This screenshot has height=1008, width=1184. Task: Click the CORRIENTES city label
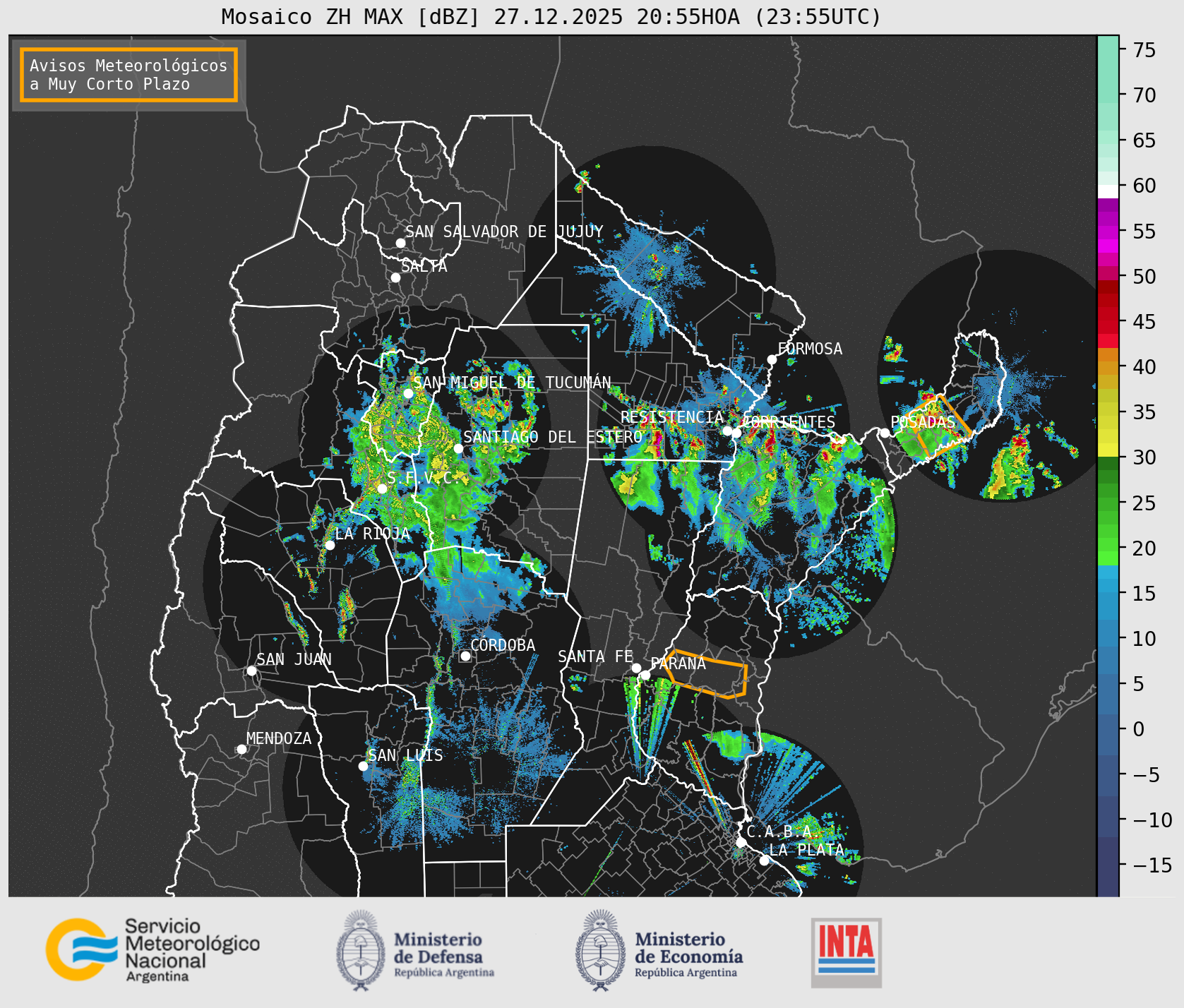[x=789, y=422]
